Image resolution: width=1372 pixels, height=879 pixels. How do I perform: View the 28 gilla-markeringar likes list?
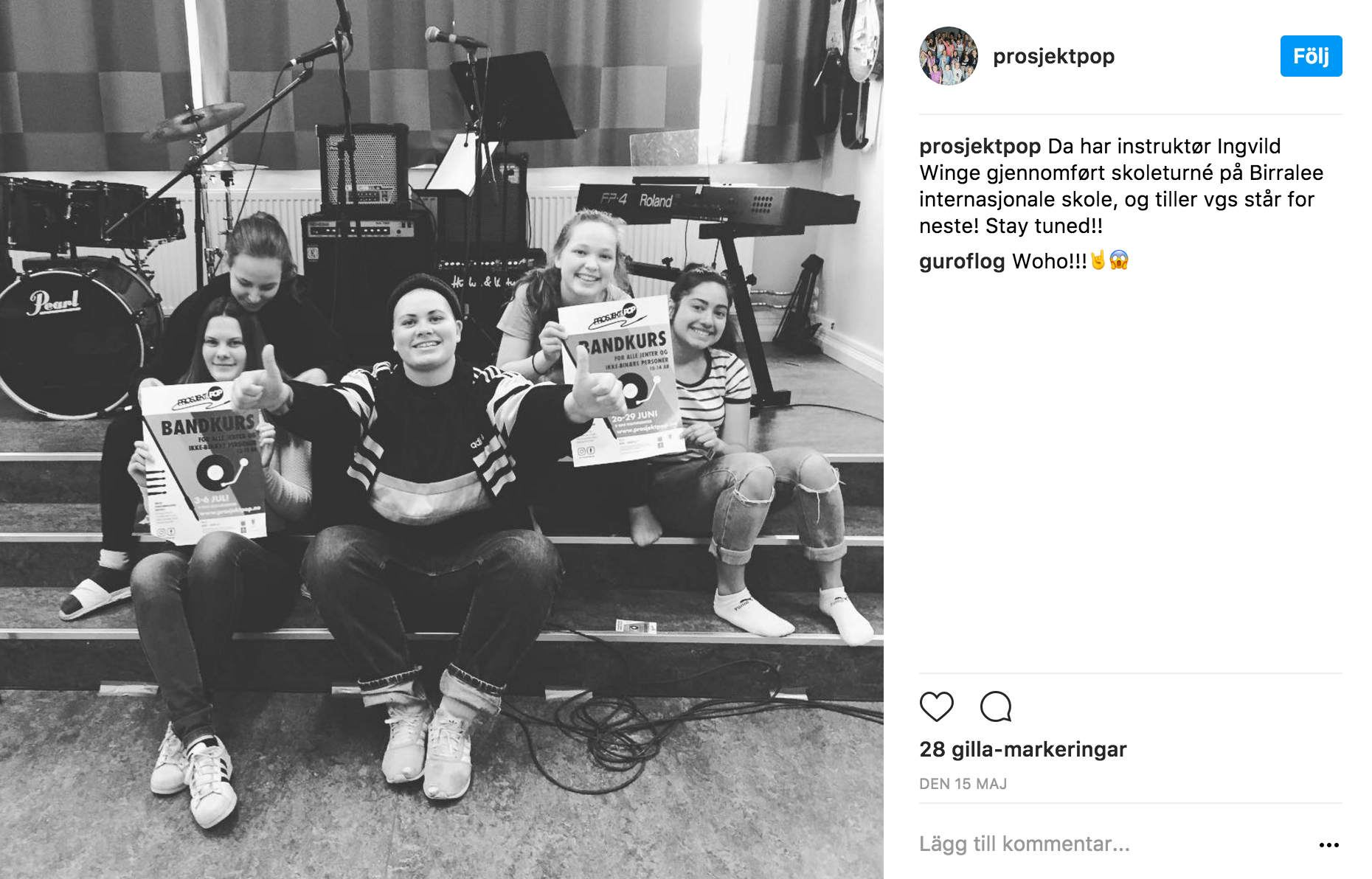coord(1022,749)
